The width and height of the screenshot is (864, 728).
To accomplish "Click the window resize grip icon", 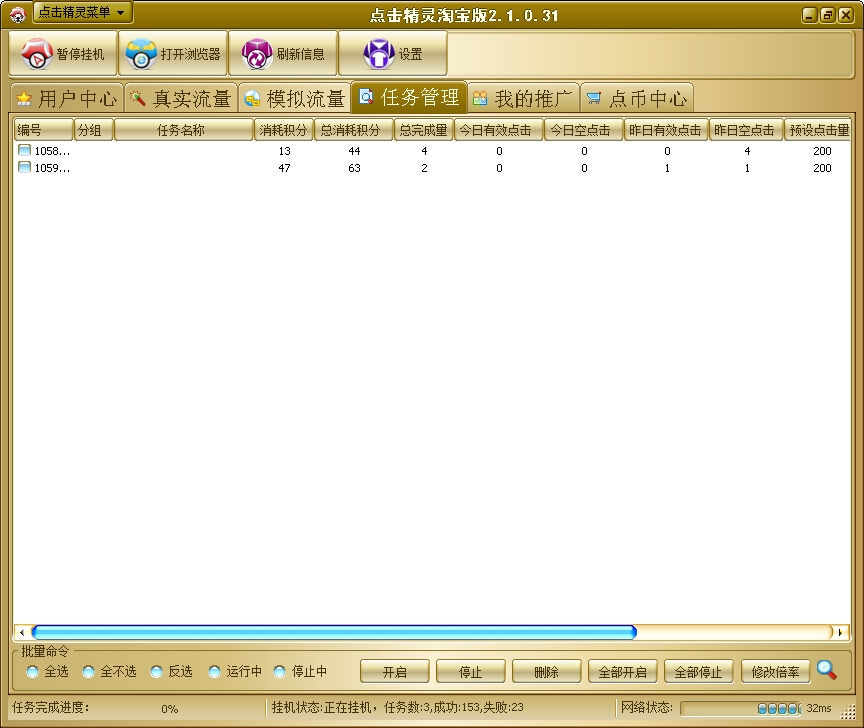I will click(x=847, y=711).
